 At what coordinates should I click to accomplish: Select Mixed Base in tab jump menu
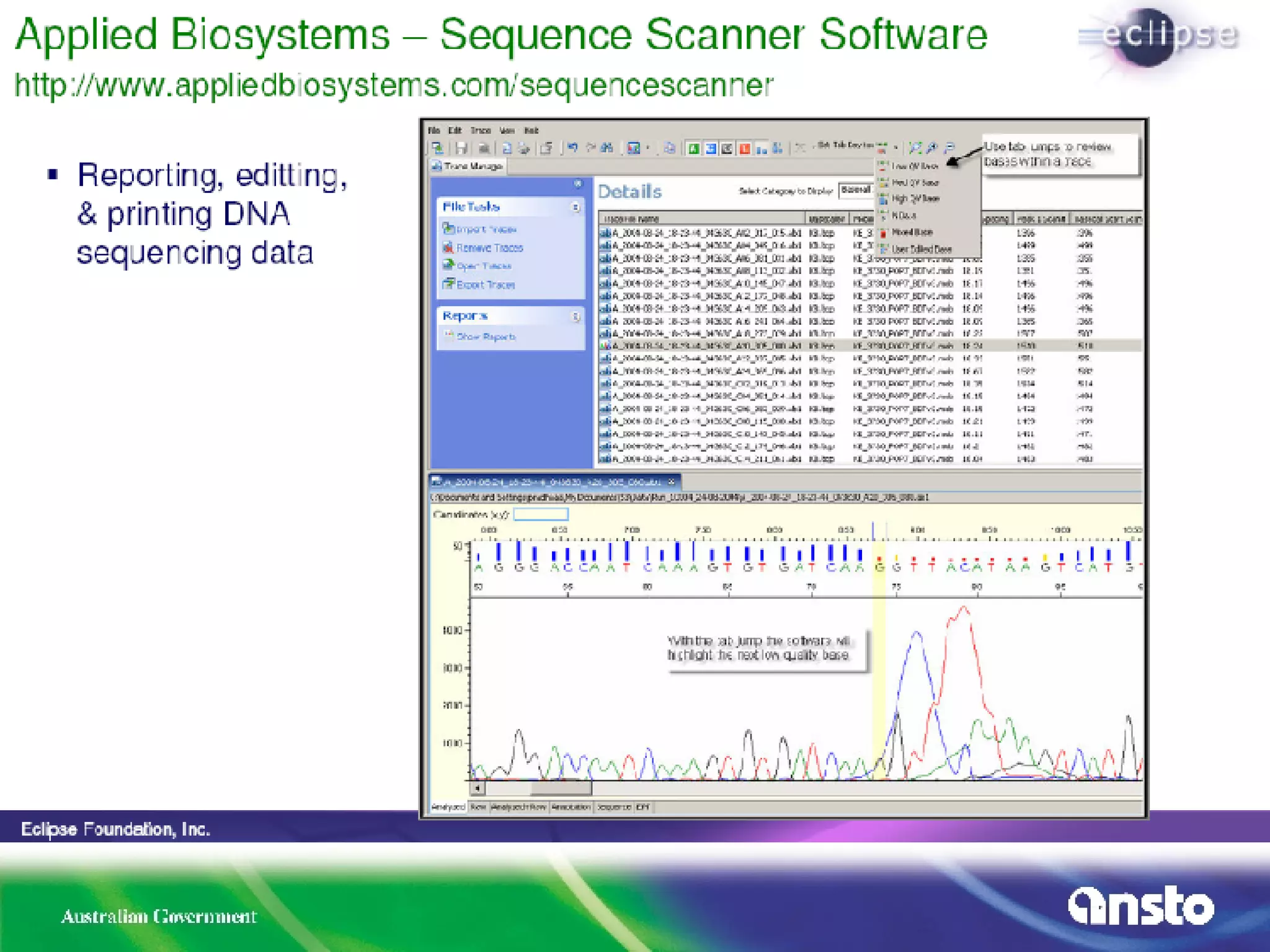(912, 232)
